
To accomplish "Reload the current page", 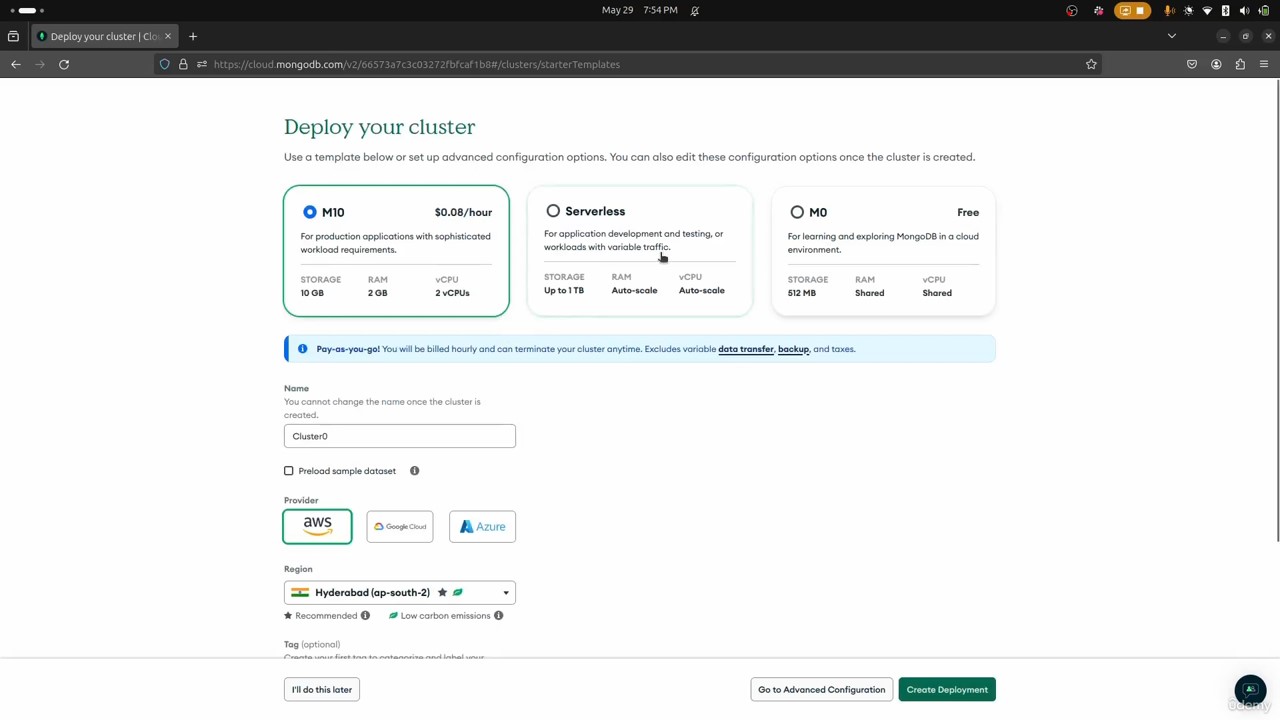I will pos(64,64).
